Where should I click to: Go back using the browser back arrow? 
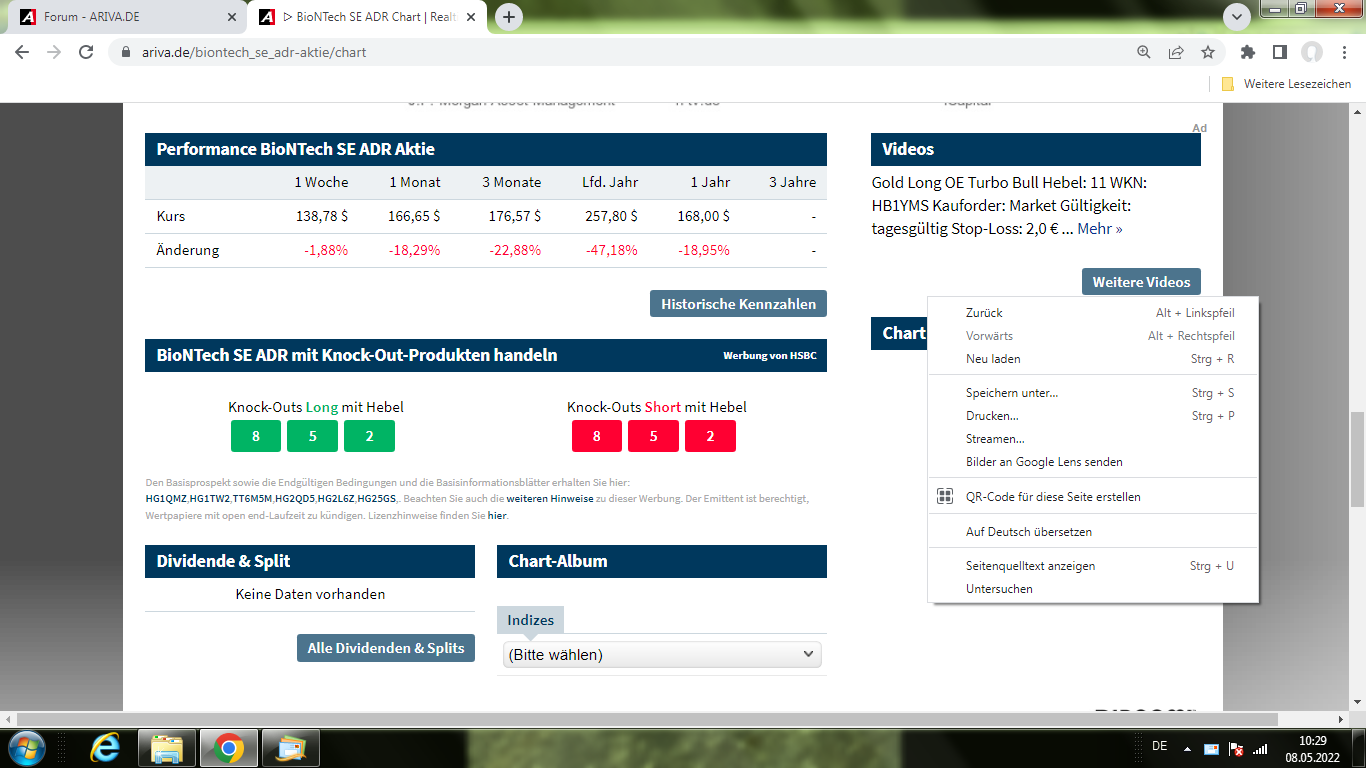(x=22, y=52)
